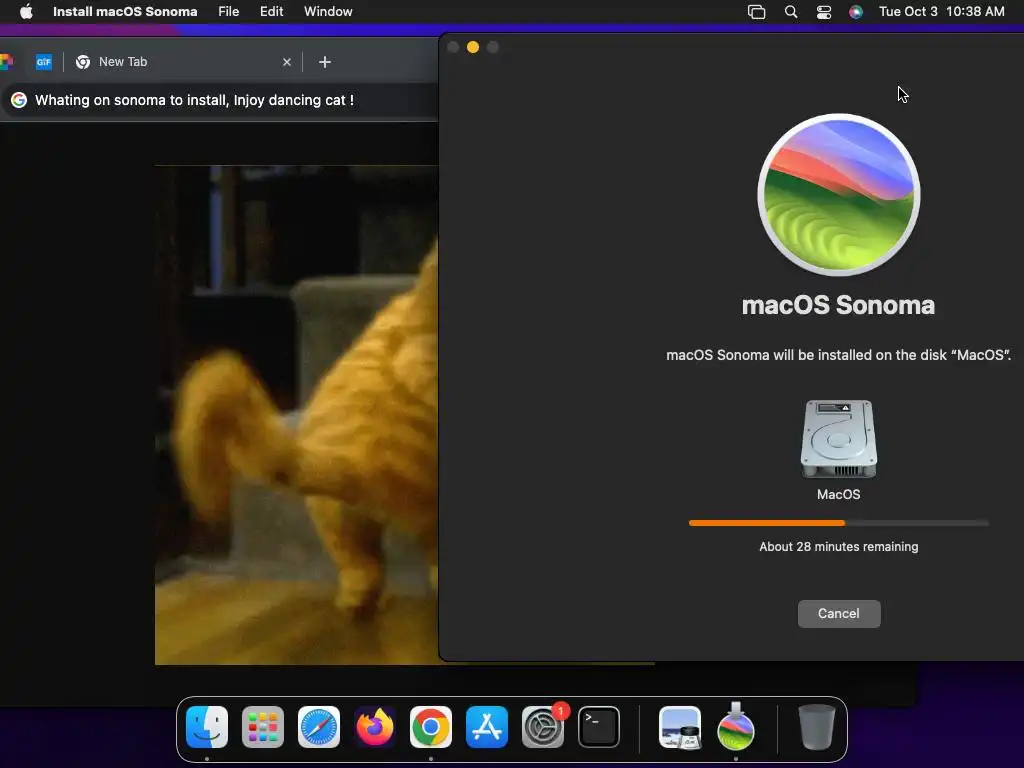Open Finder from the Dock

(x=207, y=727)
